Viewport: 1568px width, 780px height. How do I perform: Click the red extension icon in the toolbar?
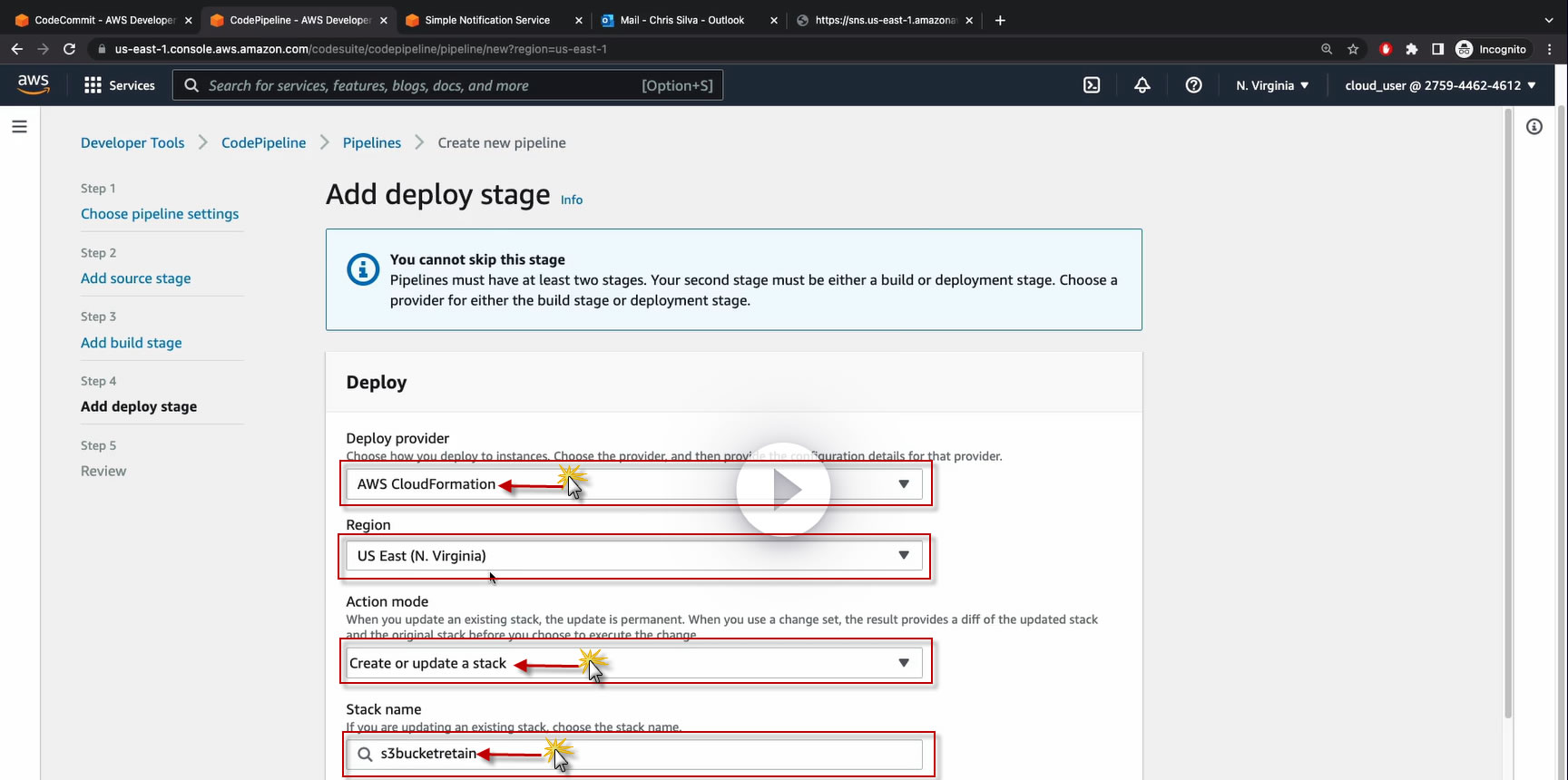tap(1385, 49)
